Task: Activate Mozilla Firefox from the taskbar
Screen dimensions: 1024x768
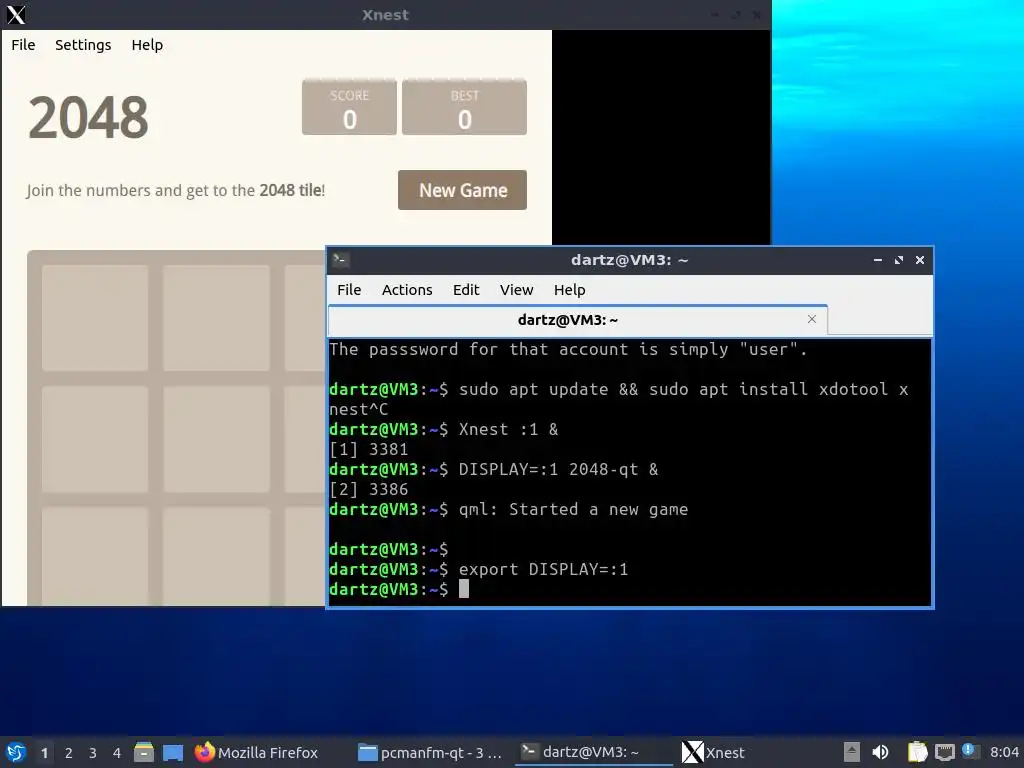Action: [x=257, y=752]
